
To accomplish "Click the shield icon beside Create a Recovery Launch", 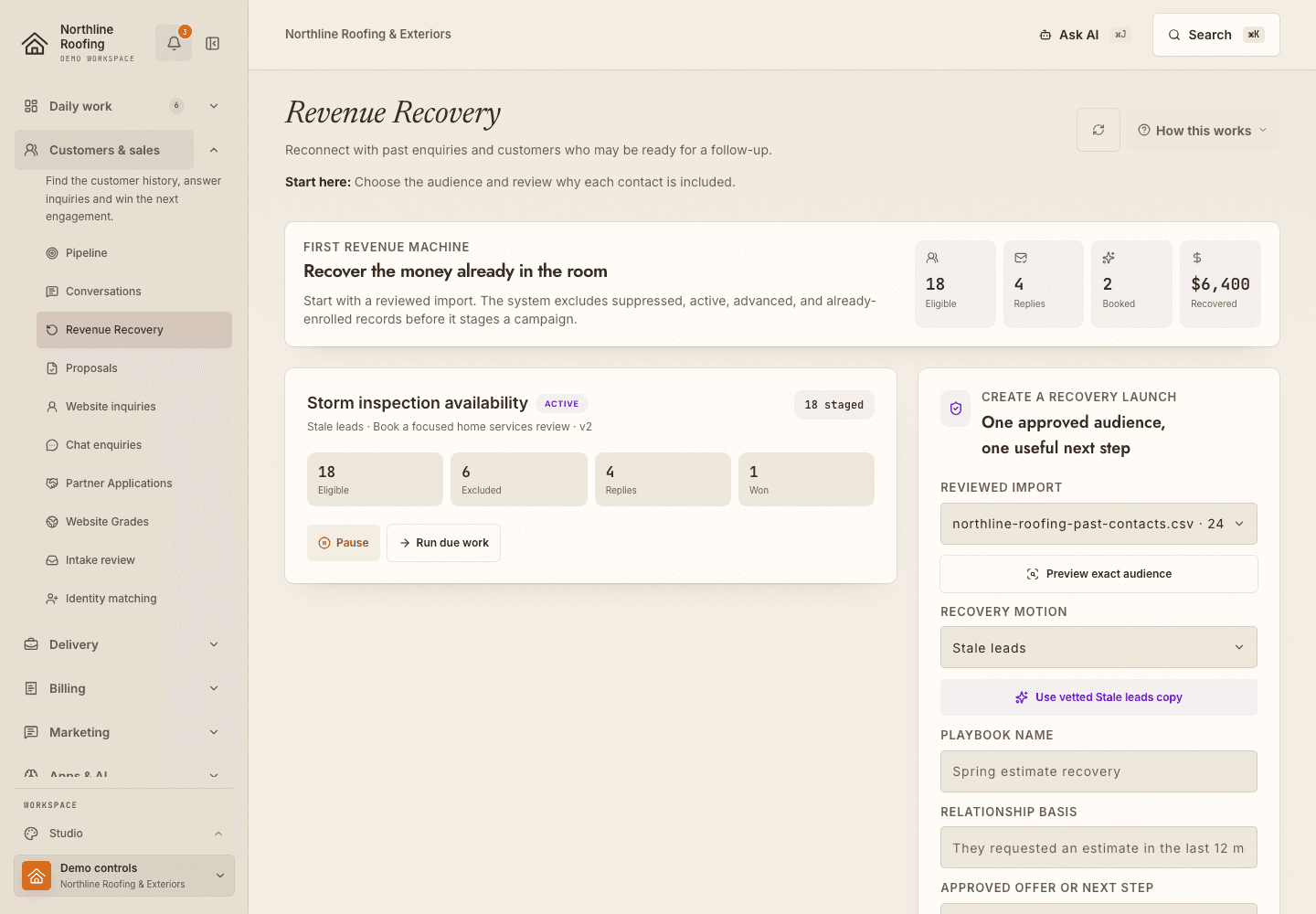I will 956,409.
